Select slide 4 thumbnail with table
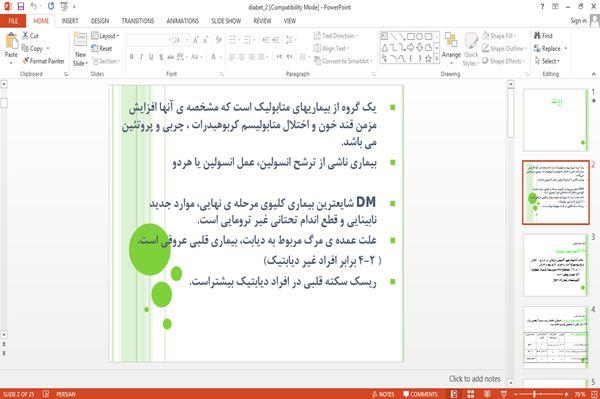Viewport: 600px width, 399px height. 555,337
